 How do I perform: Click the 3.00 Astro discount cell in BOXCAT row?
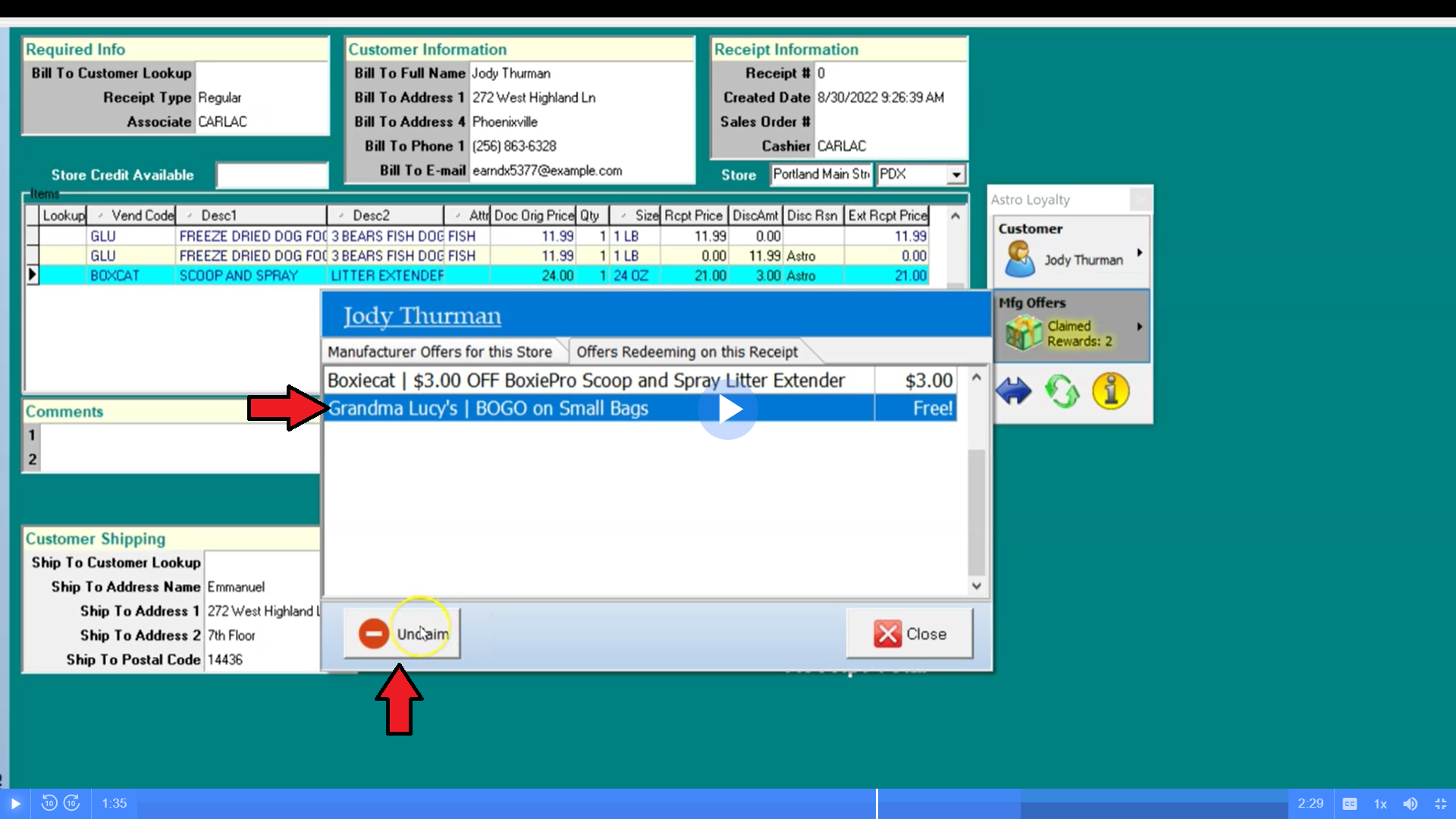756,275
